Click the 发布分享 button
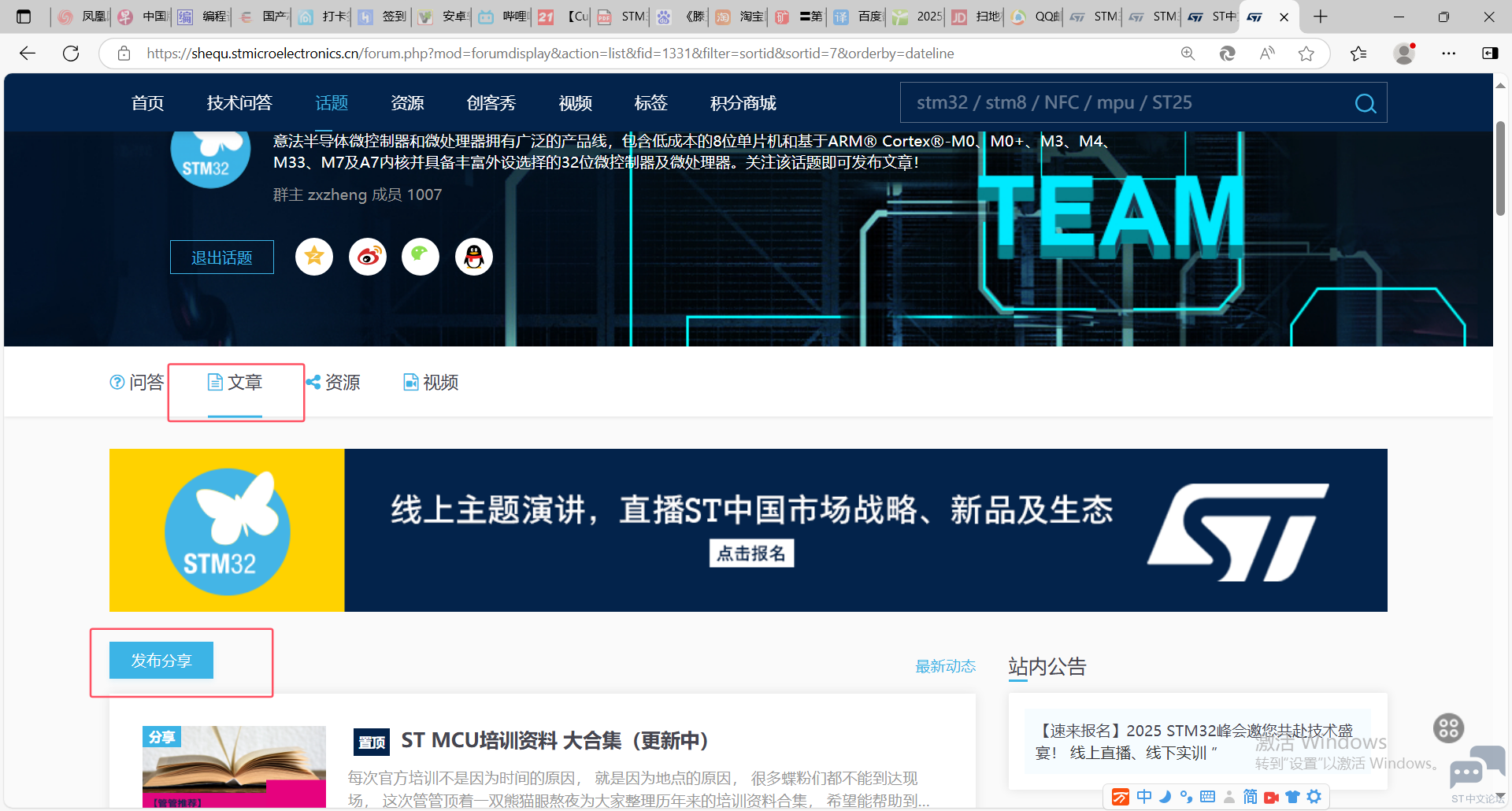Image resolution: width=1512 pixels, height=811 pixels. click(x=161, y=661)
